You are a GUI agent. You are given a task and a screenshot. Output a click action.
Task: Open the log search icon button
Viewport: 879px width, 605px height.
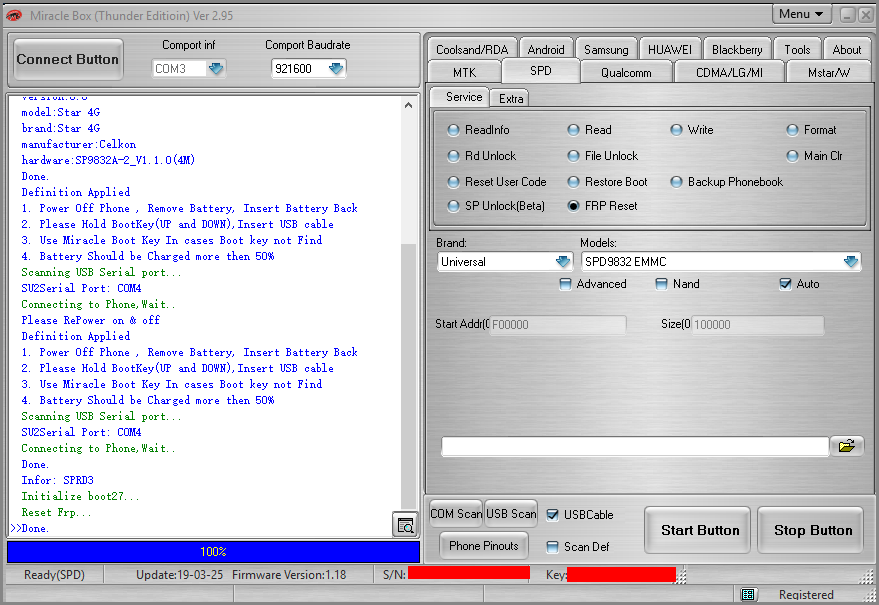tap(405, 525)
